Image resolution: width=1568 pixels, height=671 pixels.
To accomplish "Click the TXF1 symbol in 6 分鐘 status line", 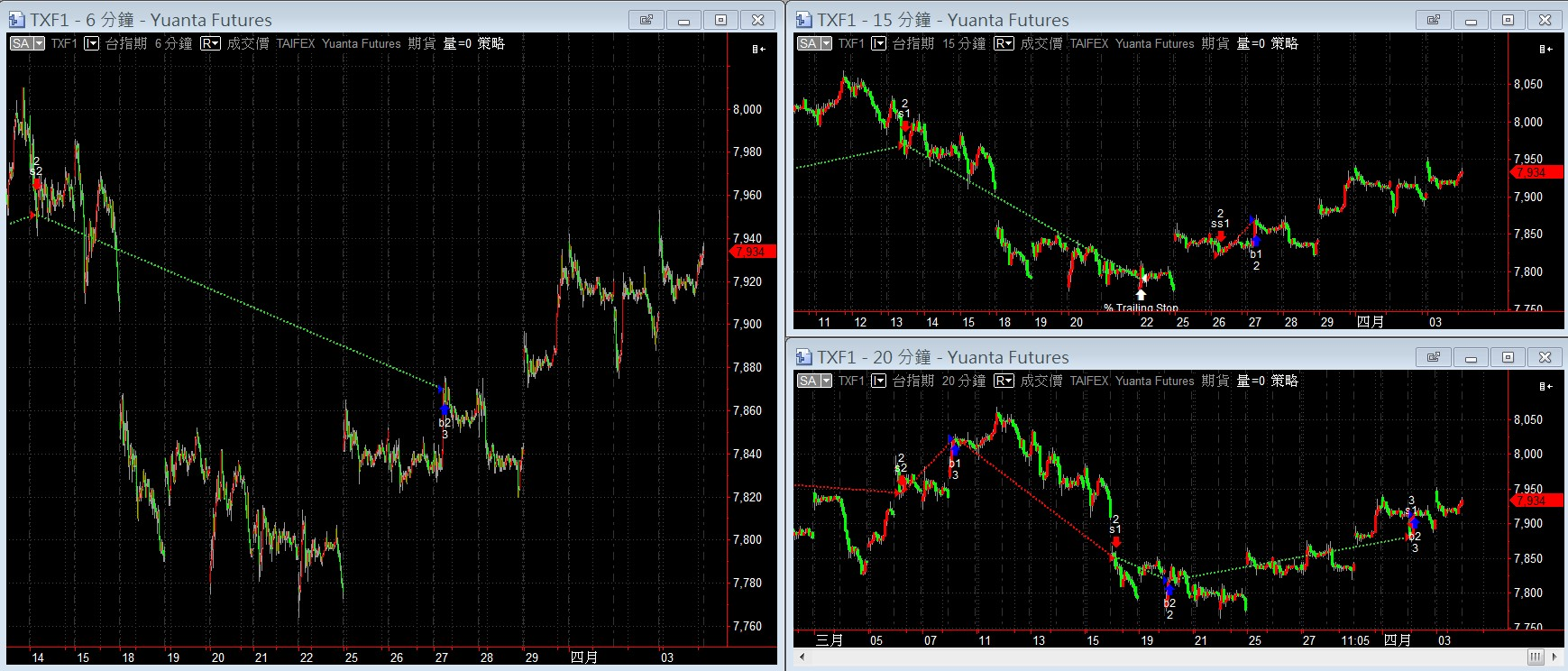I will [64, 43].
